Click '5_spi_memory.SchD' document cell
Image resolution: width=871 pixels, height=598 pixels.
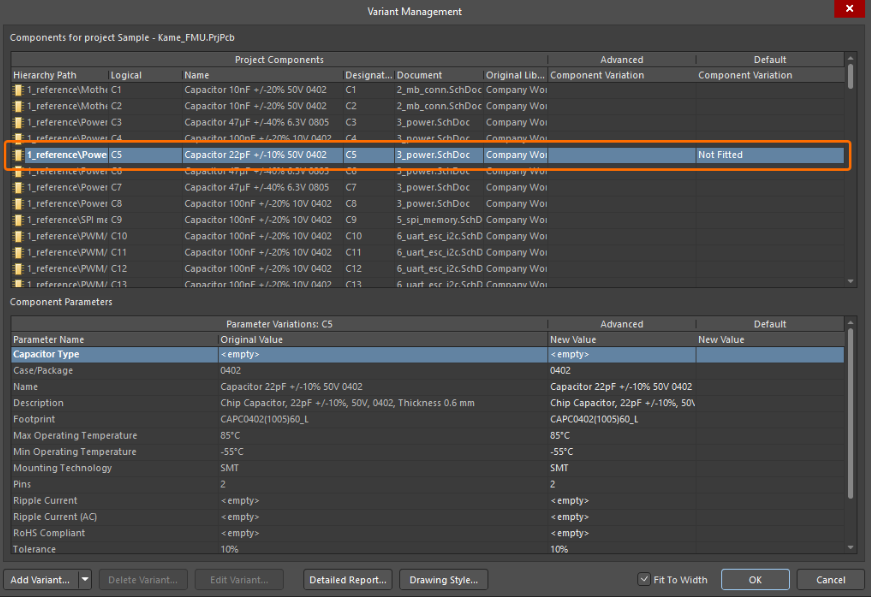439,220
